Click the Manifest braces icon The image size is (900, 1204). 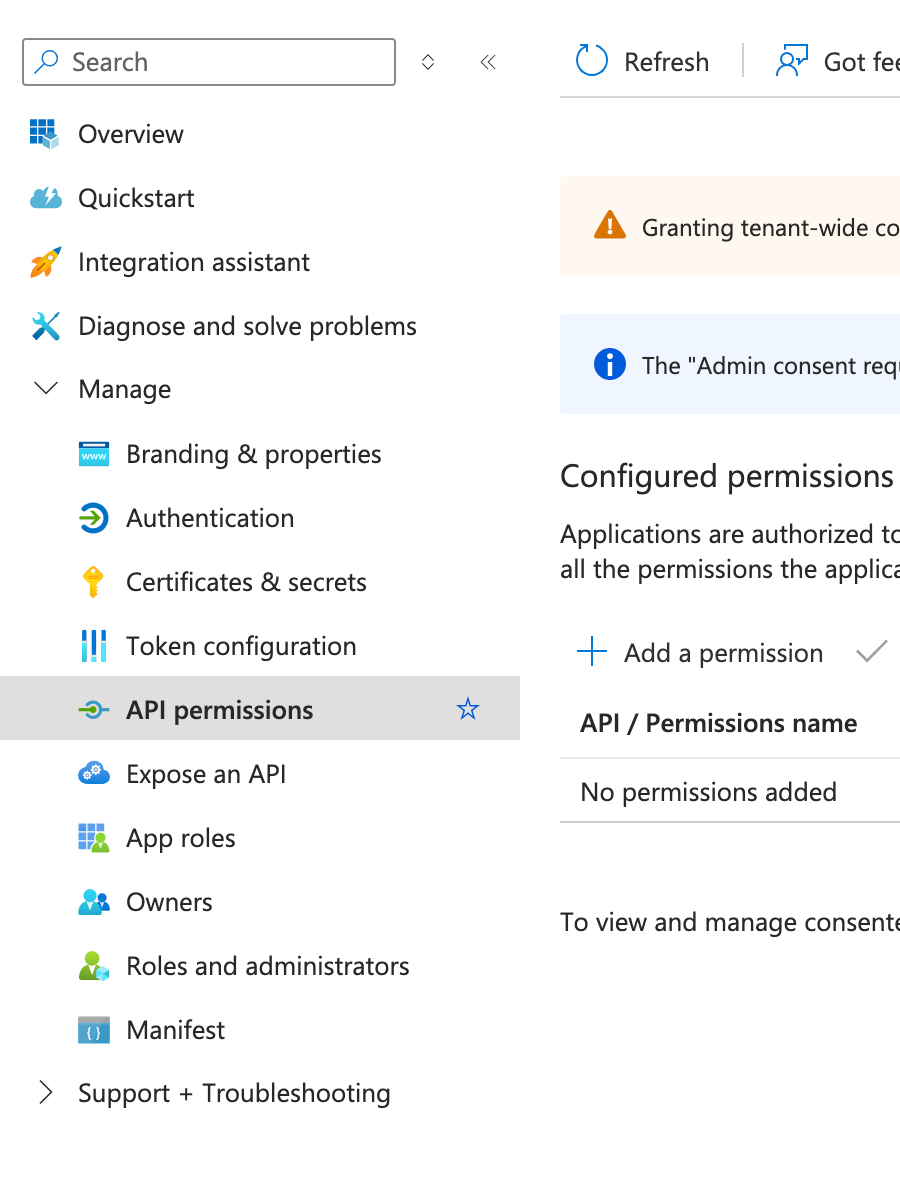(x=93, y=1030)
